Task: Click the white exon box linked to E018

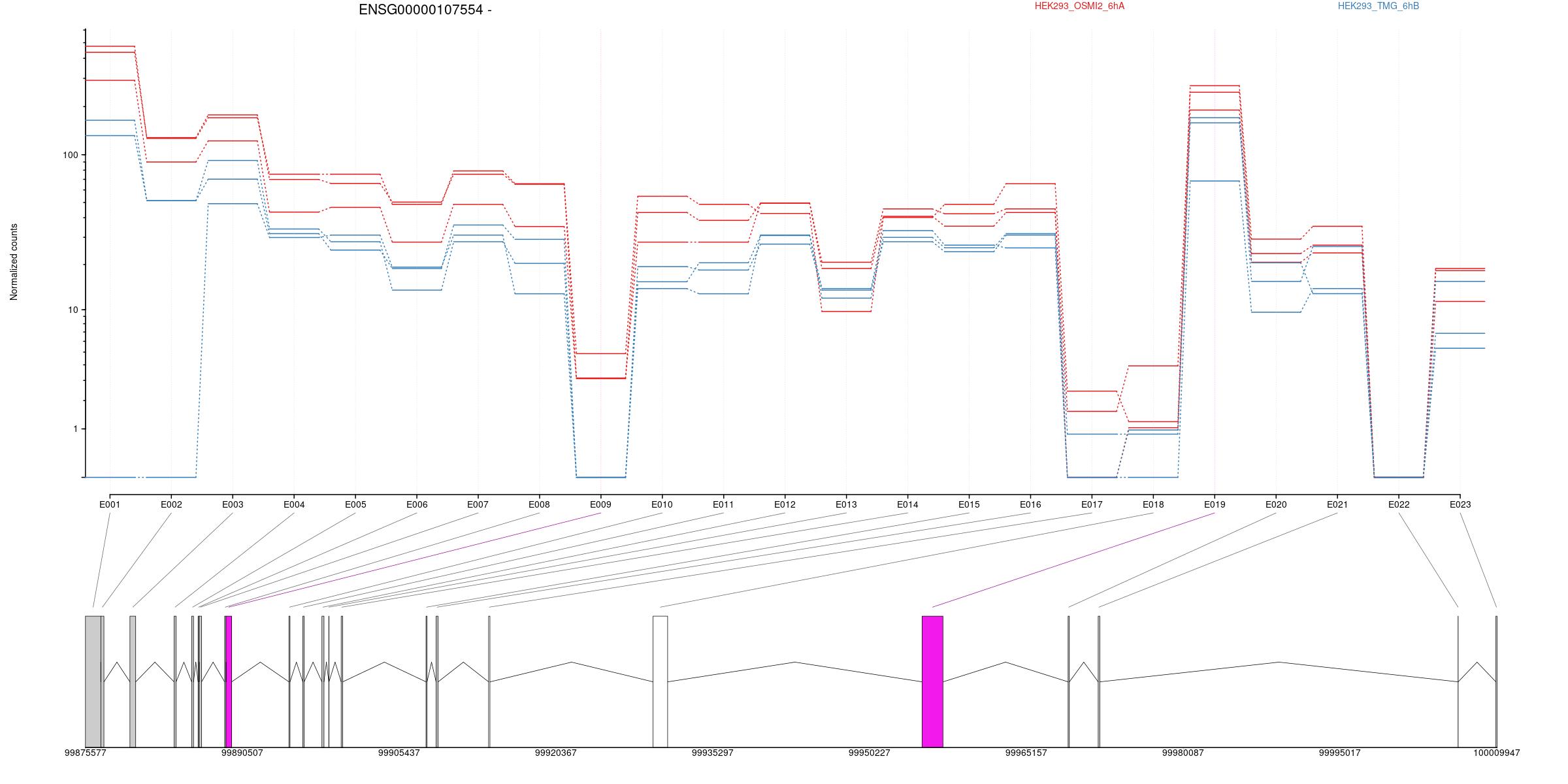Action: point(661,681)
